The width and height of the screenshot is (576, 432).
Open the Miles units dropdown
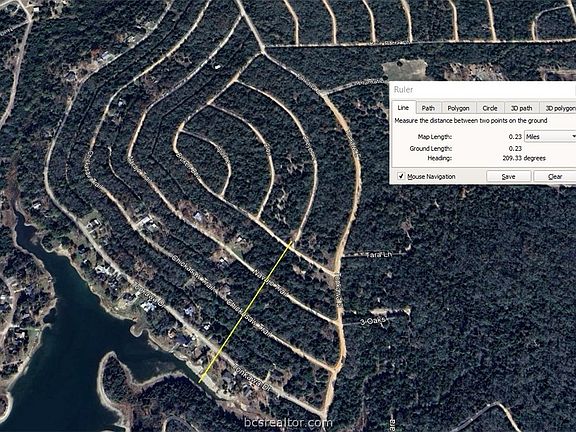point(550,136)
